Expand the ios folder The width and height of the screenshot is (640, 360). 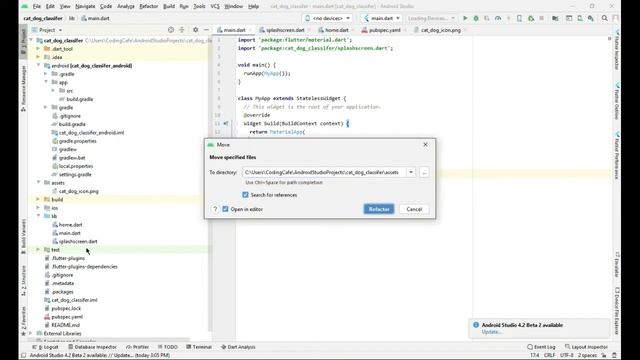(39, 208)
